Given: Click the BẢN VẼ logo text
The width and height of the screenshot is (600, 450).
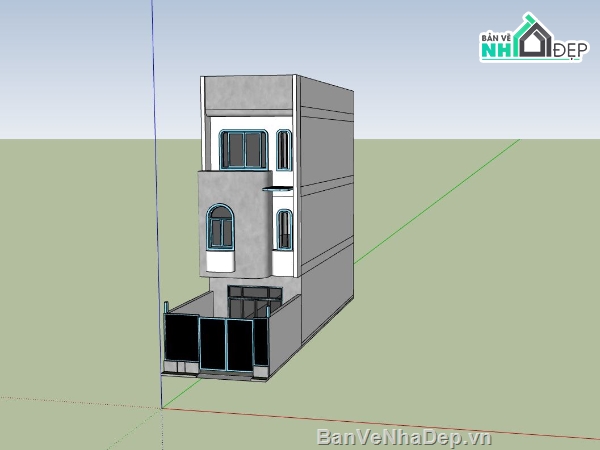Looking at the screenshot, I should tap(497, 38).
